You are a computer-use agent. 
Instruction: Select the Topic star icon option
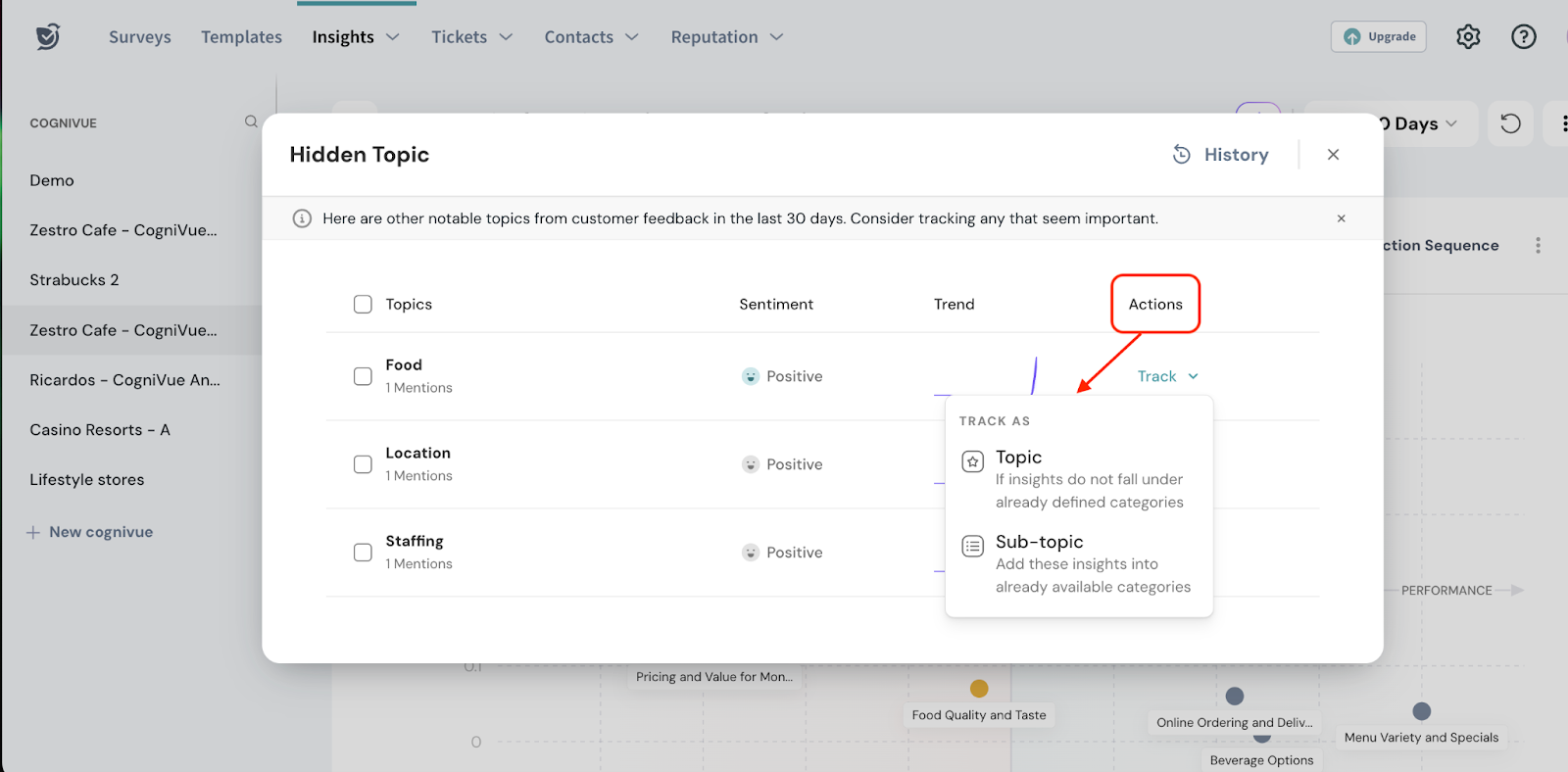click(x=972, y=461)
